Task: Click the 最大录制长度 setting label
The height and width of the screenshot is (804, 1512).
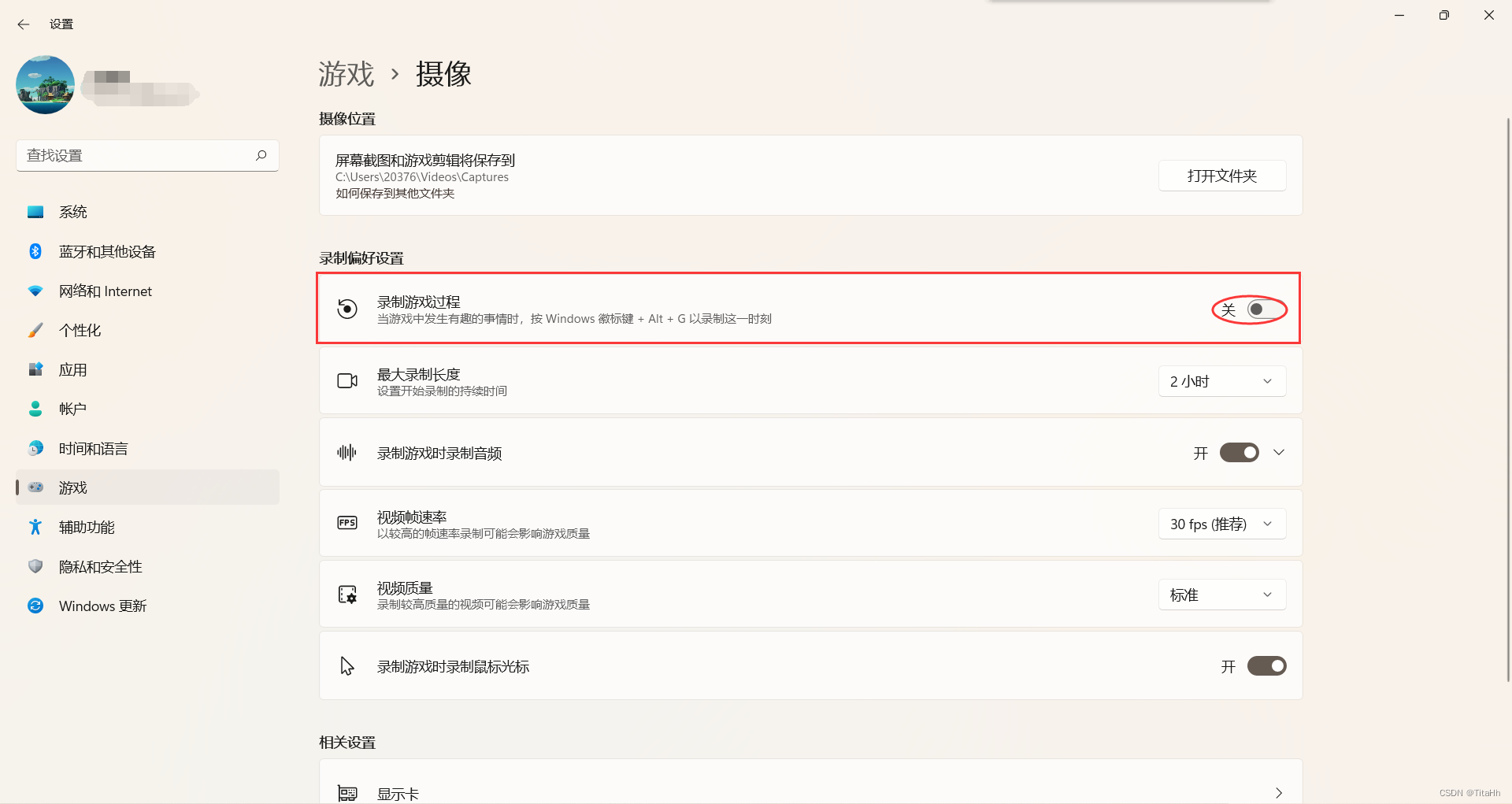Action: tap(418, 375)
